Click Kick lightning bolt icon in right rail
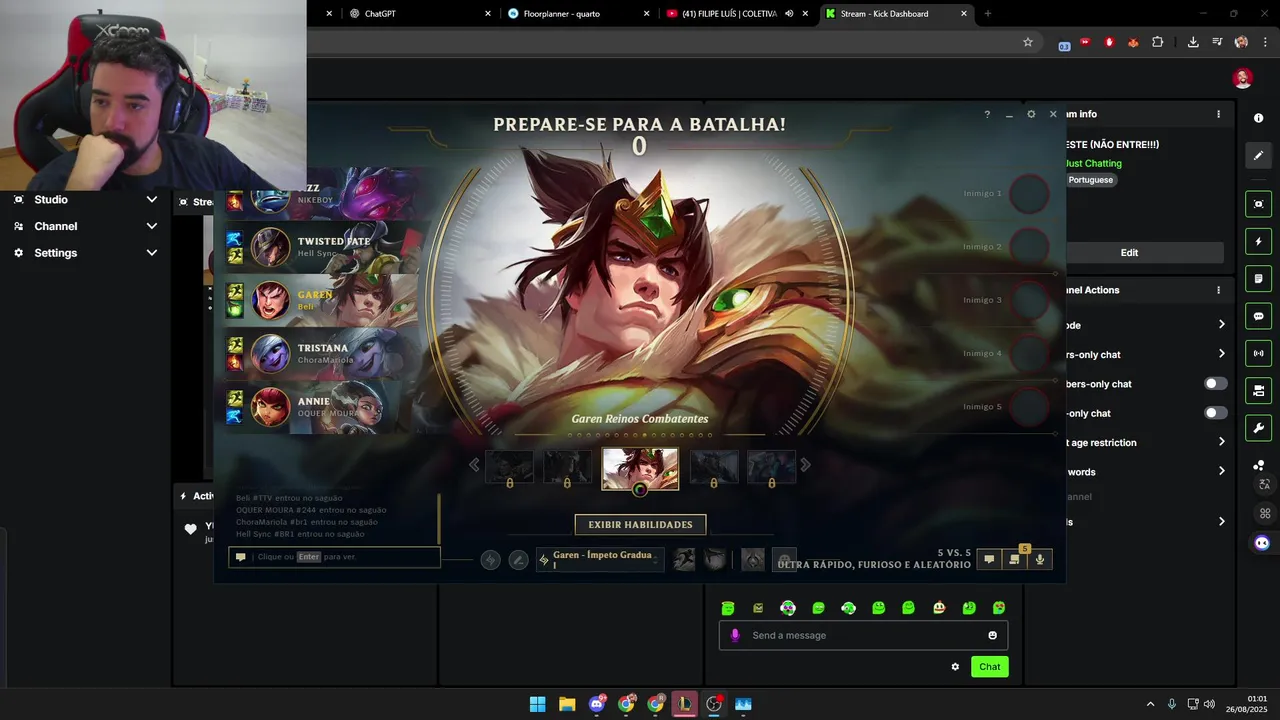Viewport: 1280px width, 720px height. click(1258, 242)
